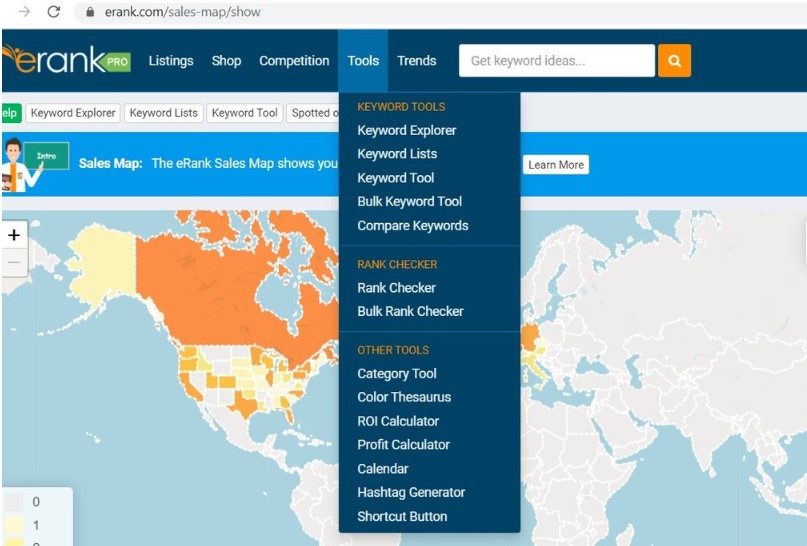The image size is (807, 546).
Task: Click the padlock site info icon
Action: pyautogui.click(x=90, y=12)
